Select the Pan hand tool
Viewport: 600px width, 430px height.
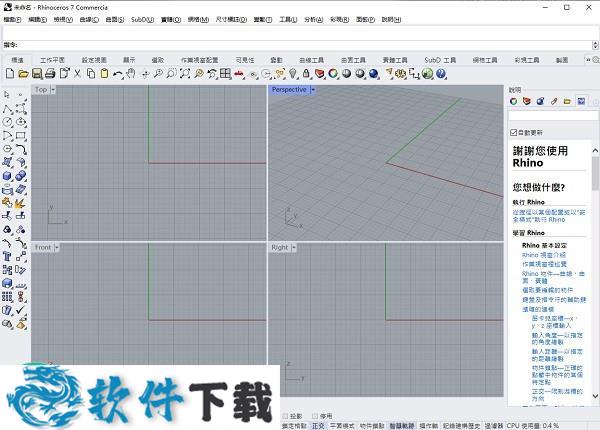[x=131, y=73]
